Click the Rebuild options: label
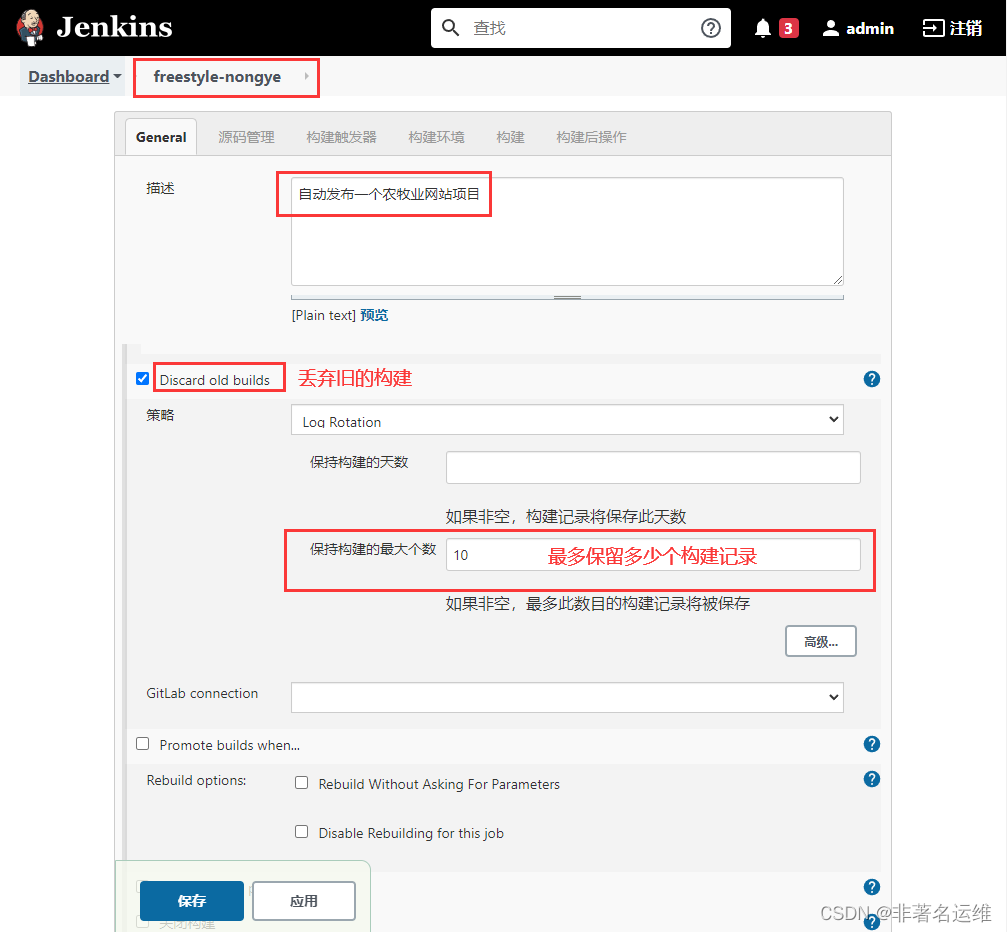 197,780
